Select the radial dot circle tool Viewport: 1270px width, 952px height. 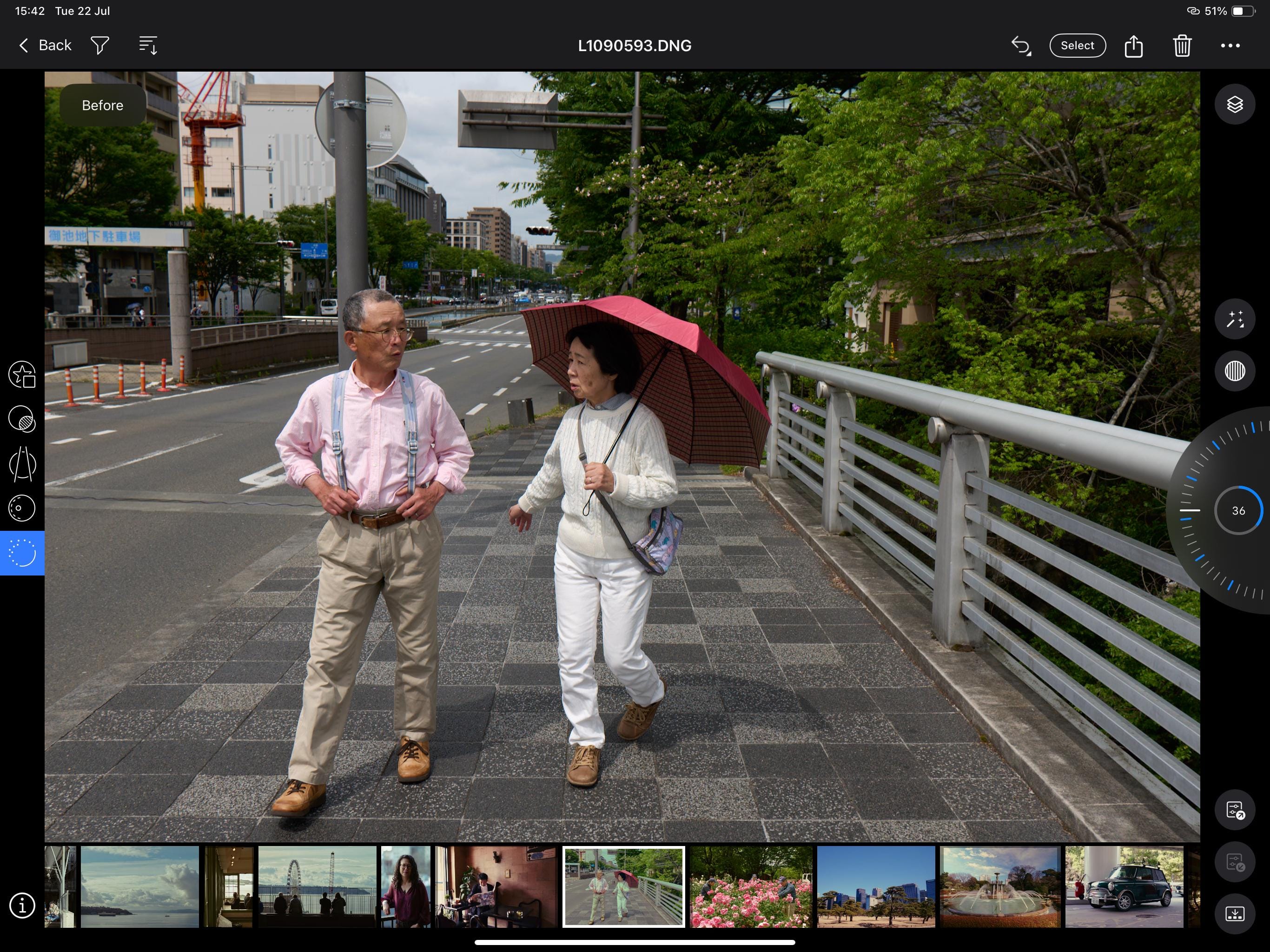[x=22, y=508]
